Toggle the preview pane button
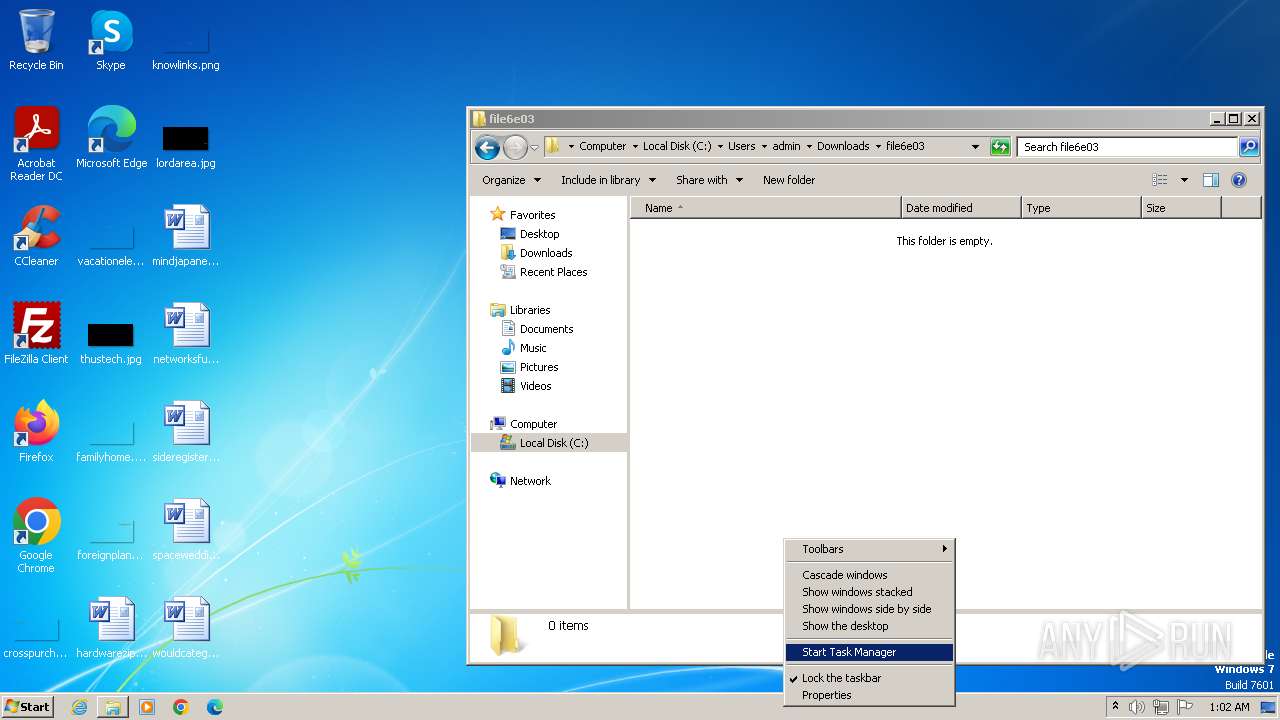Viewport: 1280px width, 720px height. click(1211, 180)
